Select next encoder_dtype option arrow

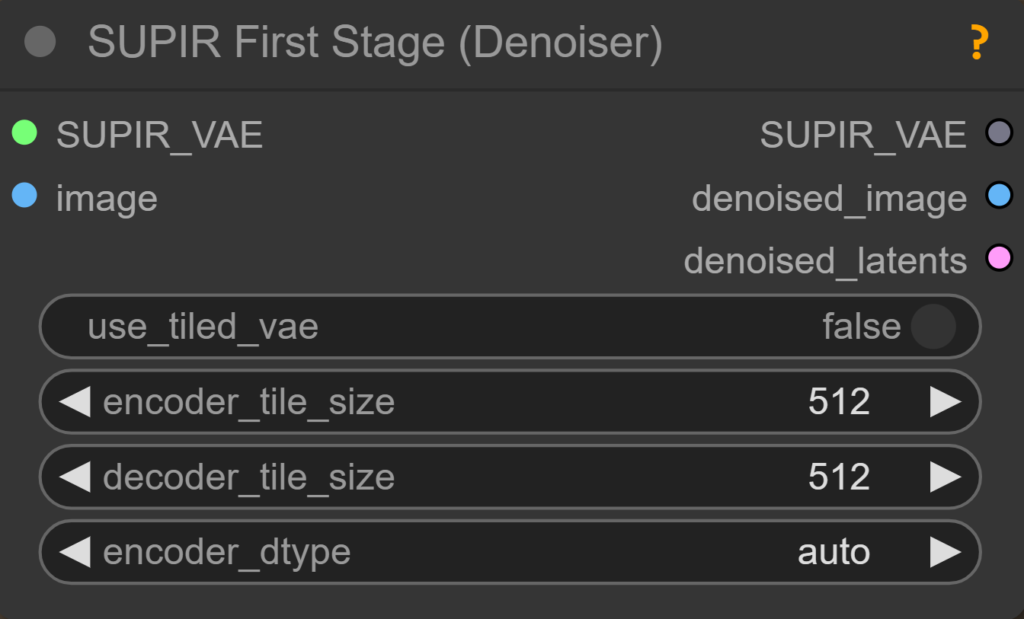tap(945, 552)
